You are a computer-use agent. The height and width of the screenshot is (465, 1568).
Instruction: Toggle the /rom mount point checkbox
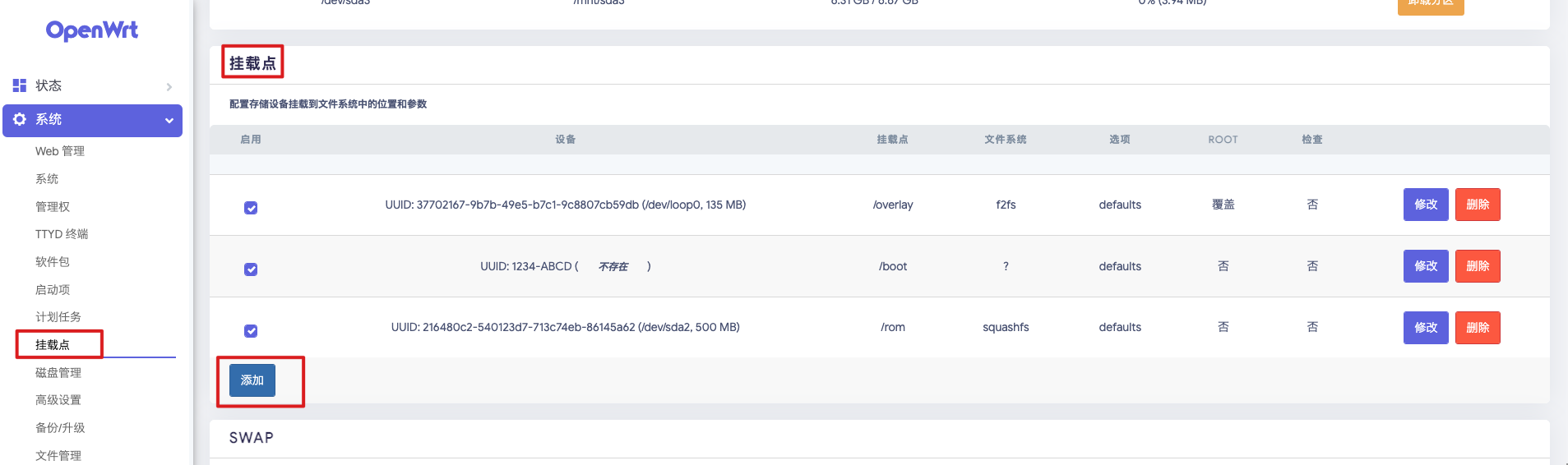[251, 331]
